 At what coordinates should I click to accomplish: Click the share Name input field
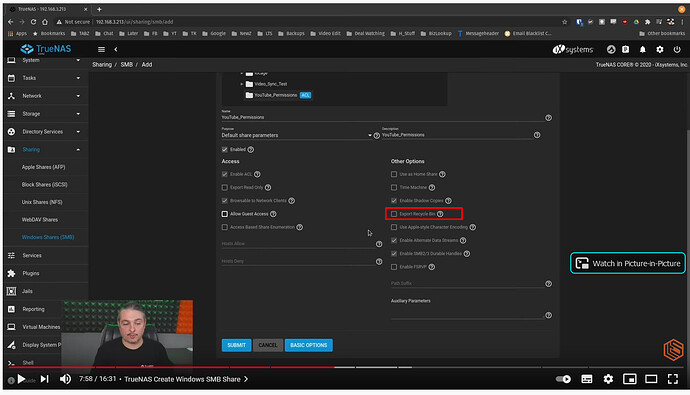[x=382, y=117]
